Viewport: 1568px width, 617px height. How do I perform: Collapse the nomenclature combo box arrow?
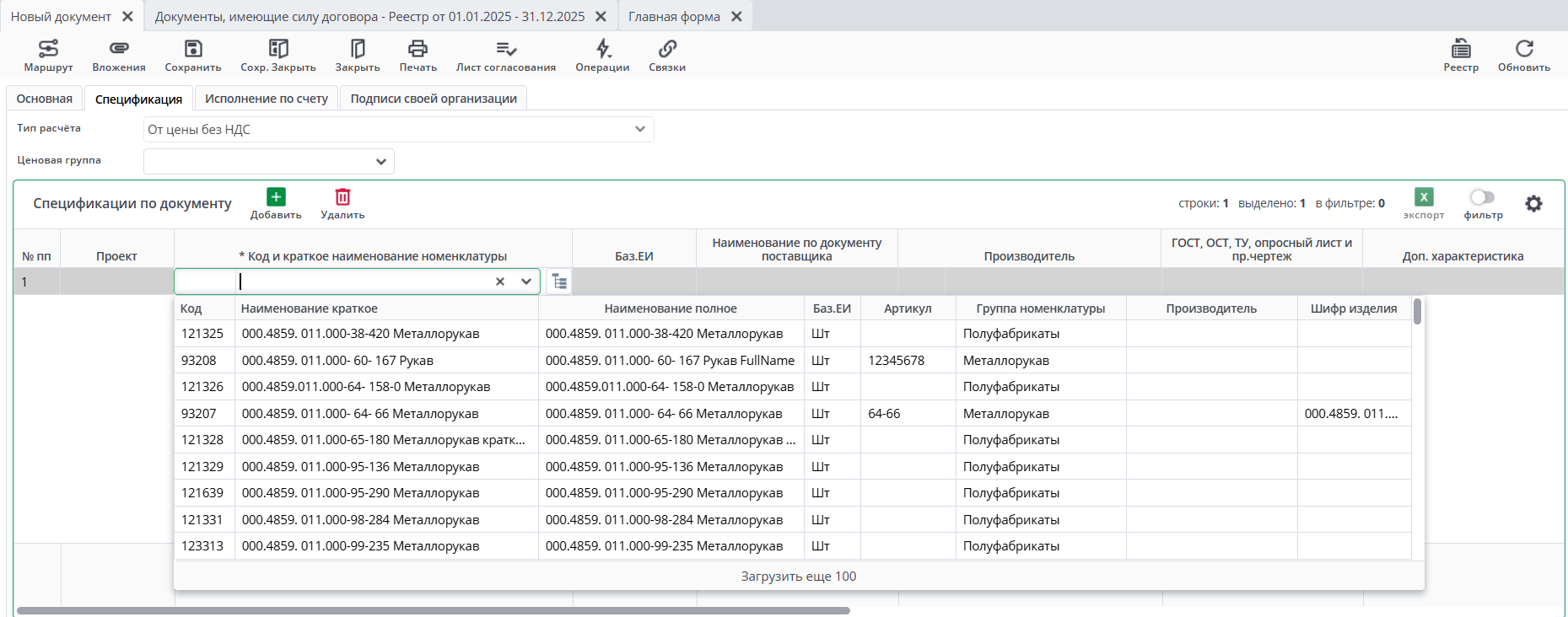pos(526,282)
